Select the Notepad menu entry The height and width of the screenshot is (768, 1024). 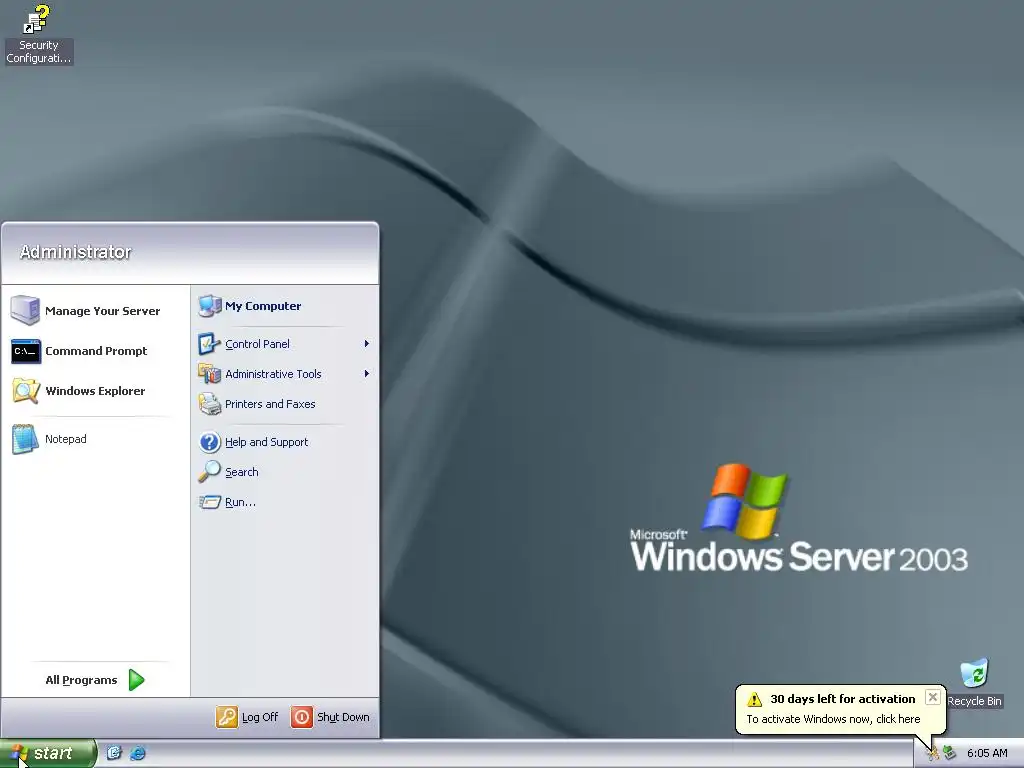click(95, 439)
